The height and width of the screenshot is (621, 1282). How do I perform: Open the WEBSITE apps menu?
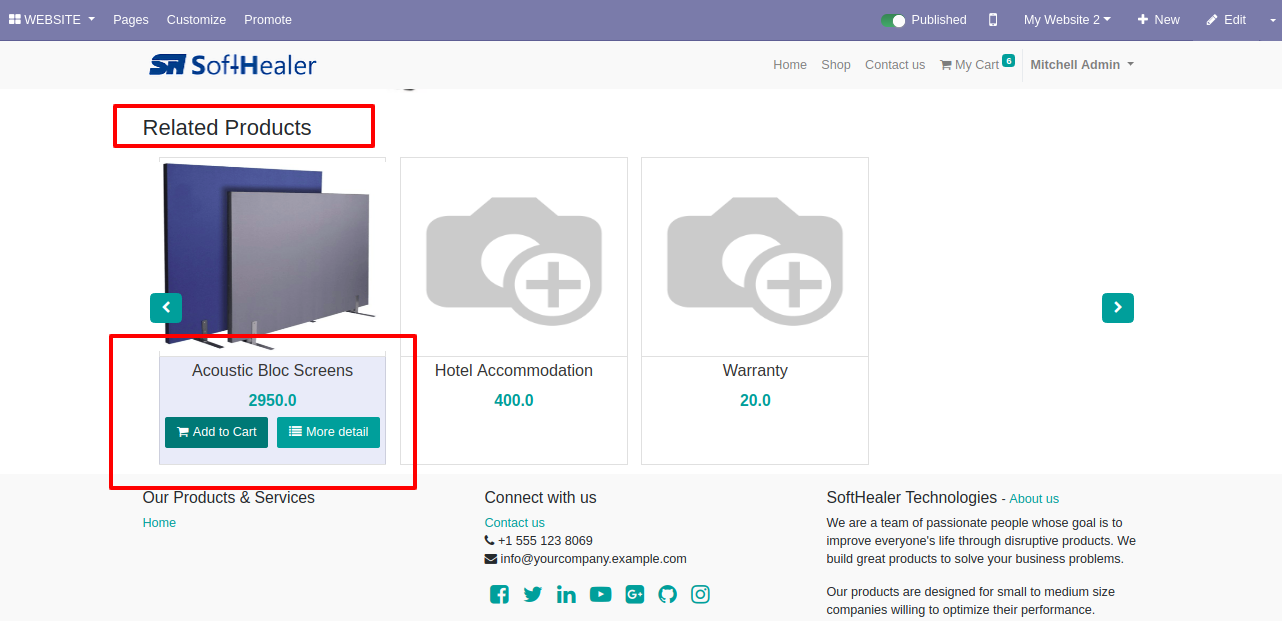pos(52,20)
